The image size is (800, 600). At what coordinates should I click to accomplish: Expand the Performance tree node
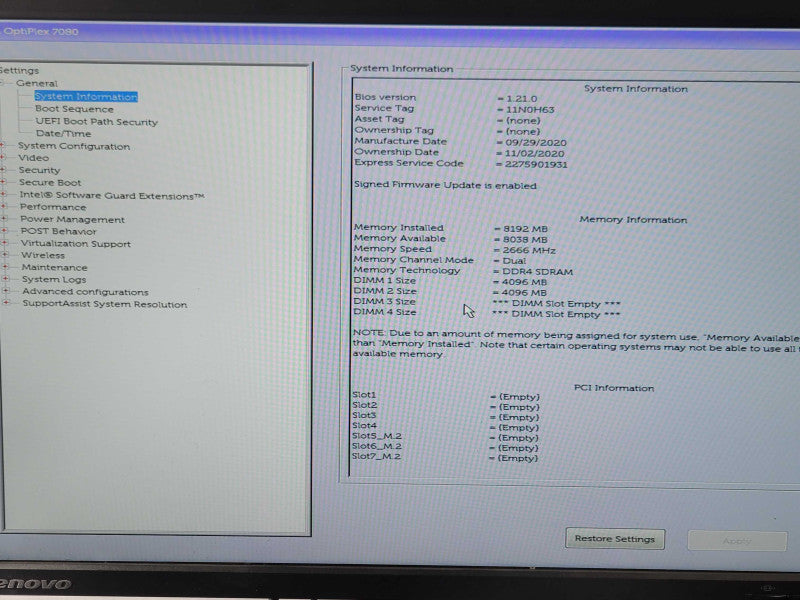point(4,206)
